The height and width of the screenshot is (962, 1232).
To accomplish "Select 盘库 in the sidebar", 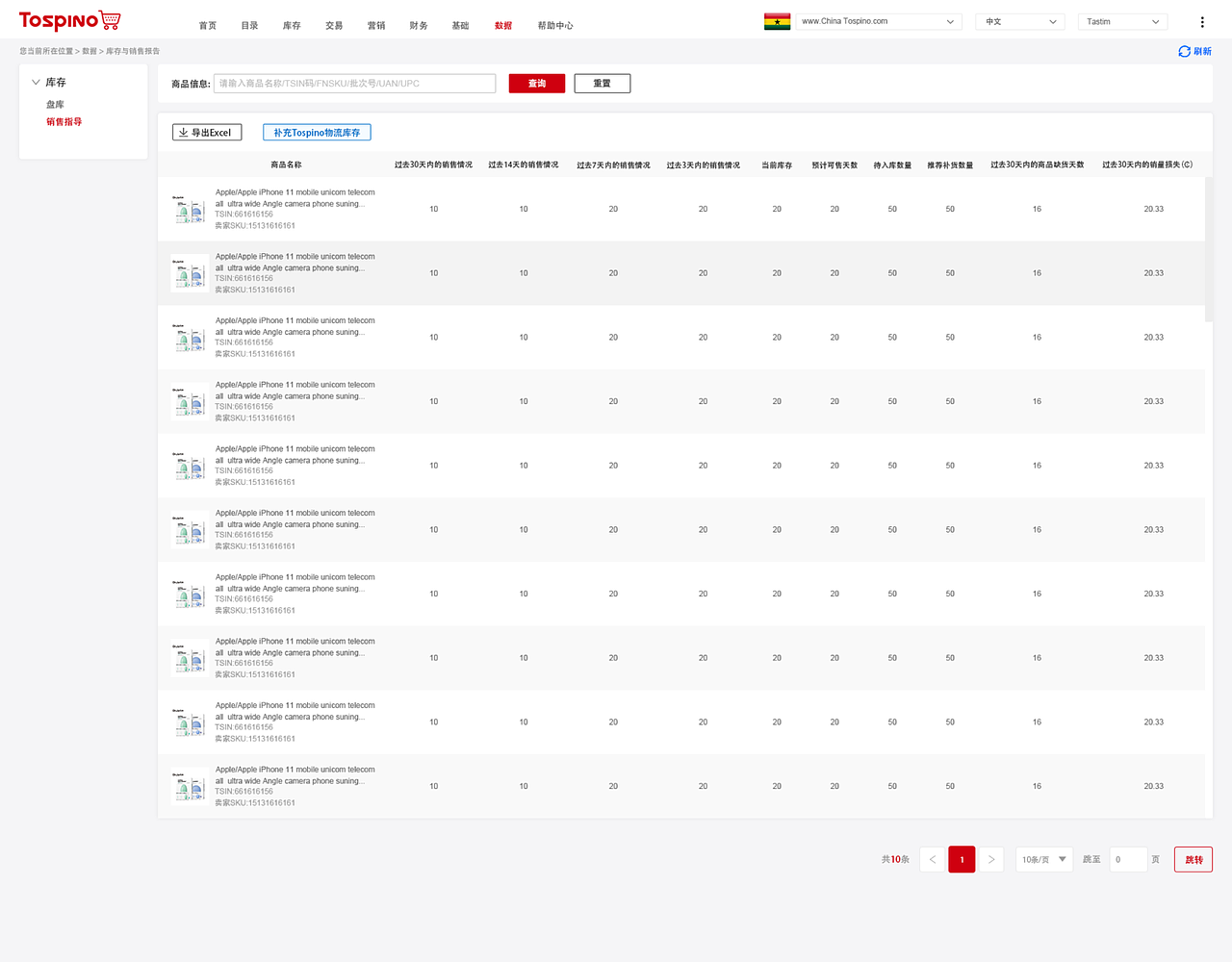I will tap(55, 105).
